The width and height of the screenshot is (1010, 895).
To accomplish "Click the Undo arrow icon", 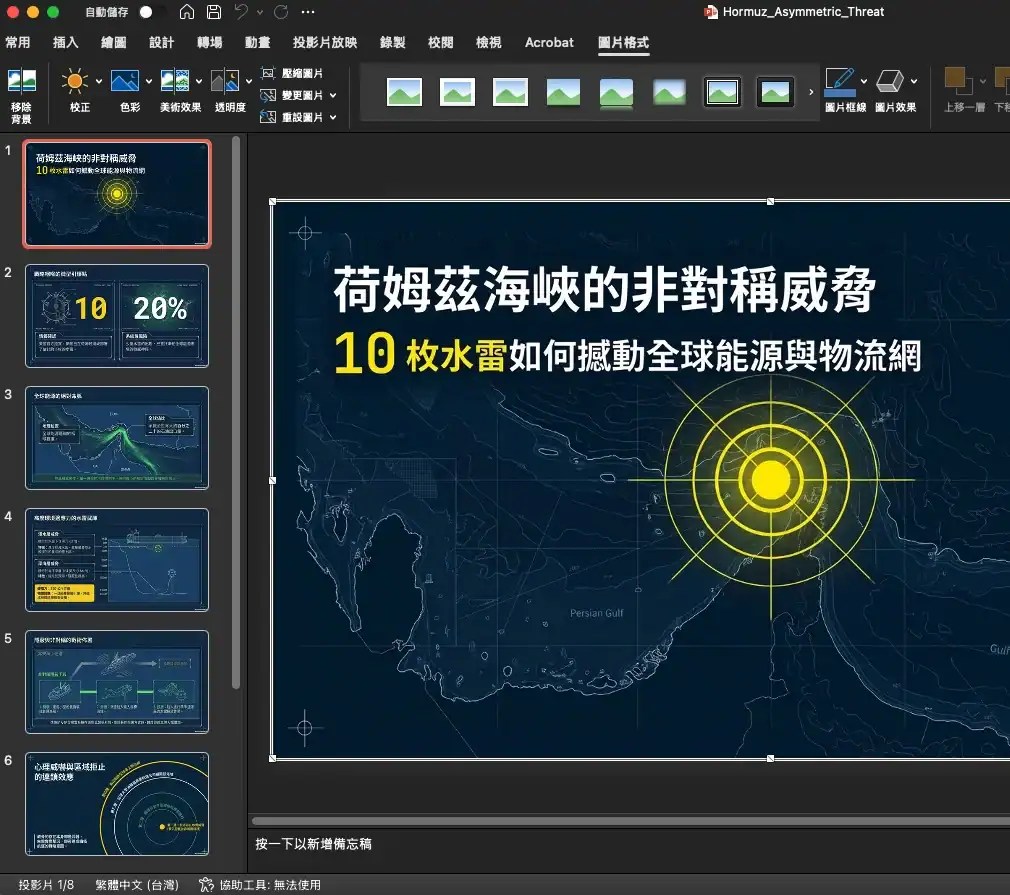I will (x=243, y=12).
